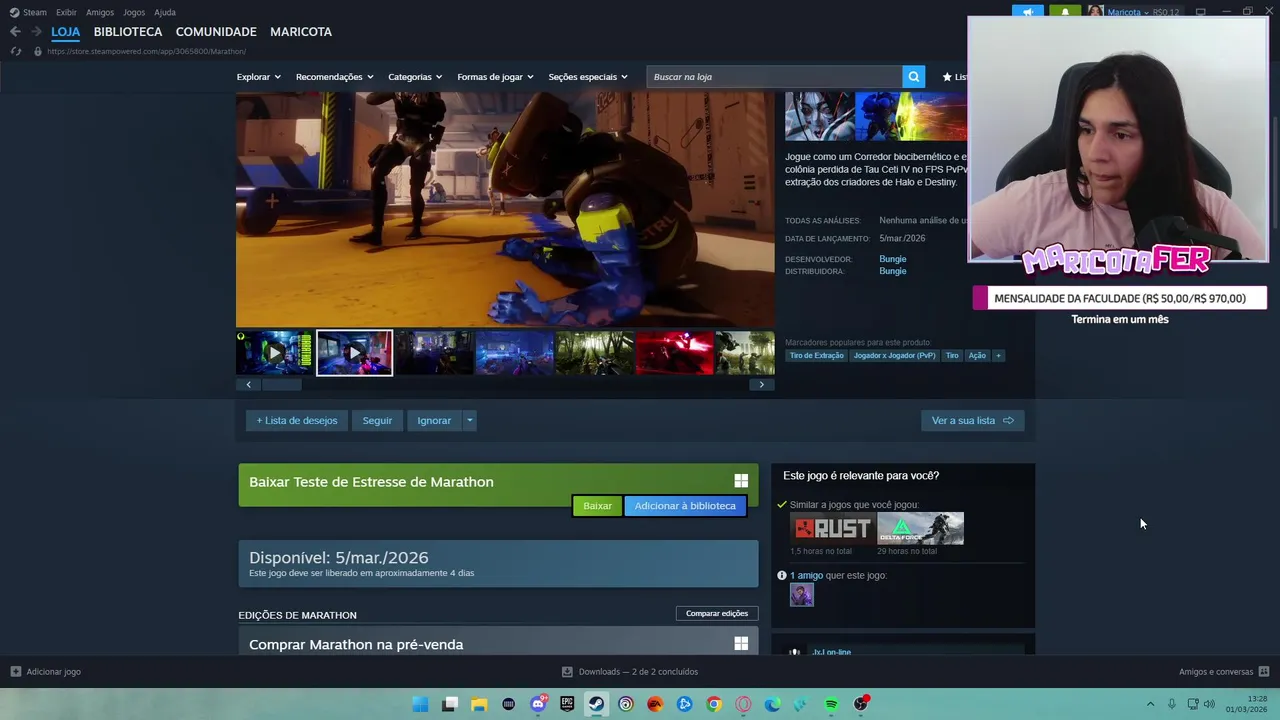
Task: Click the magnifier search button
Action: (x=913, y=77)
